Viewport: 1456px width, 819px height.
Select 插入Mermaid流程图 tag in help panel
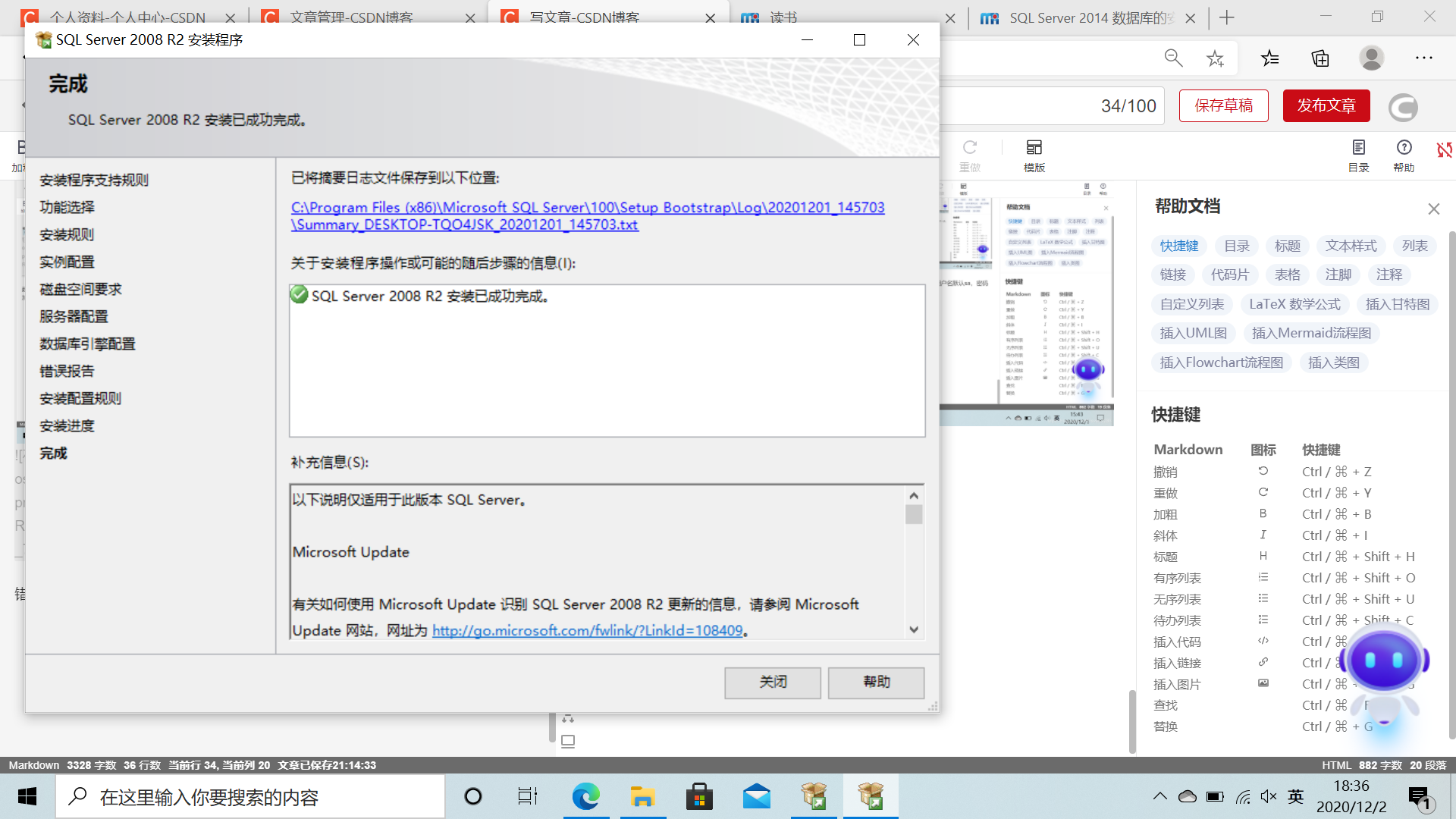(1312, 333)
